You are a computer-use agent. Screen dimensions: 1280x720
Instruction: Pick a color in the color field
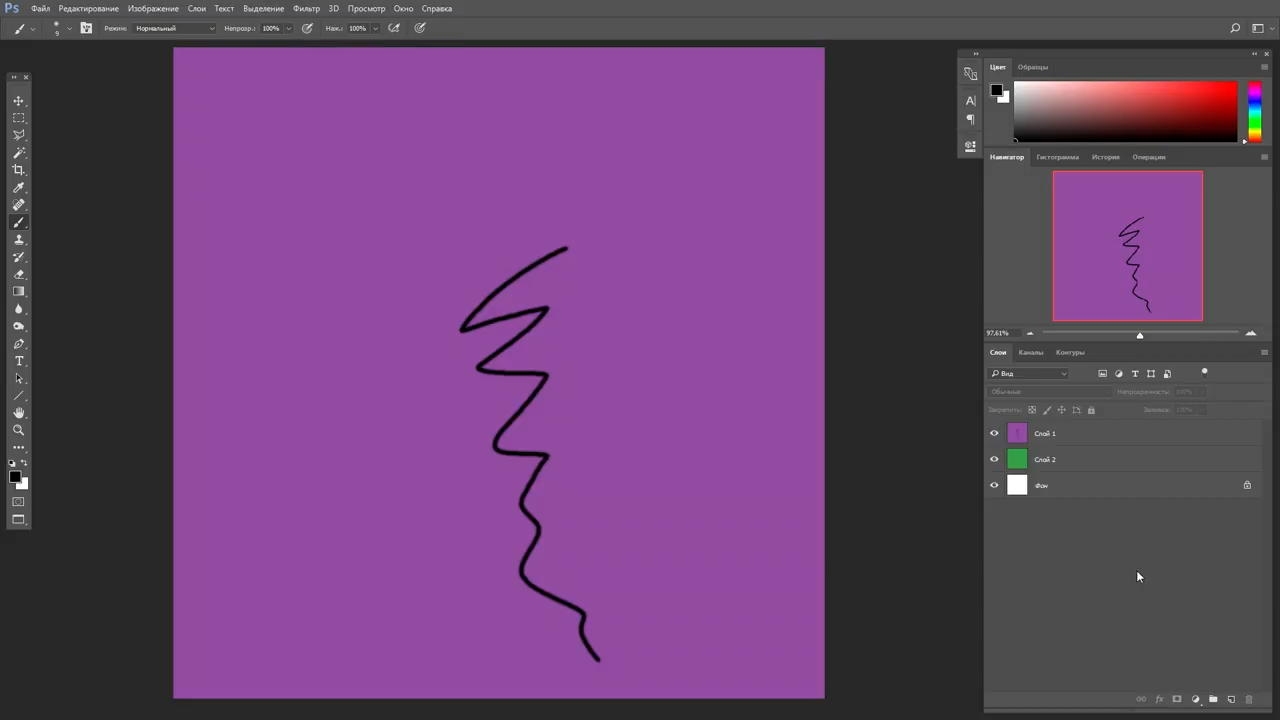[x=1126, y=112]
